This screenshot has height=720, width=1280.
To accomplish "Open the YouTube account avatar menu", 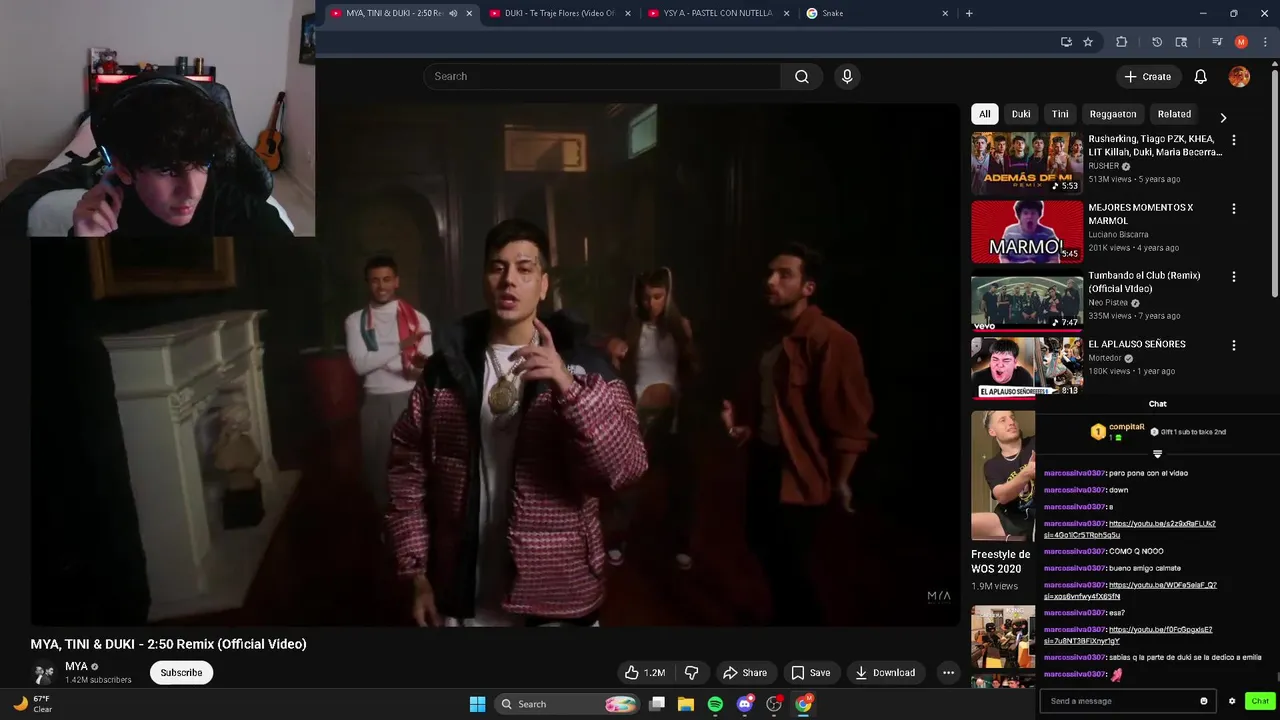I will pyautogui.click(x=1239, y=76).
